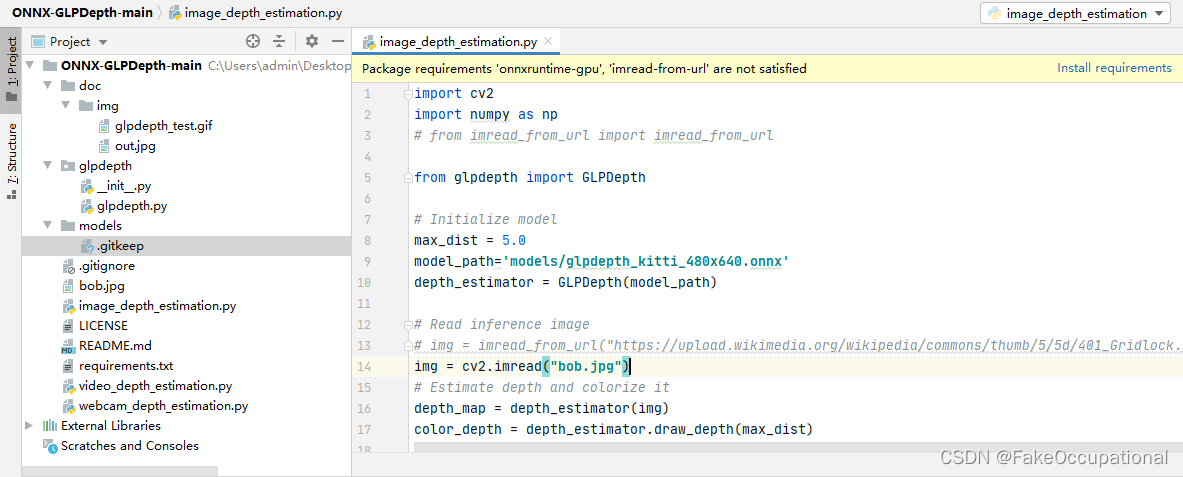Click webcam_depth_estimation.py file icon

[x=69, y=406]
